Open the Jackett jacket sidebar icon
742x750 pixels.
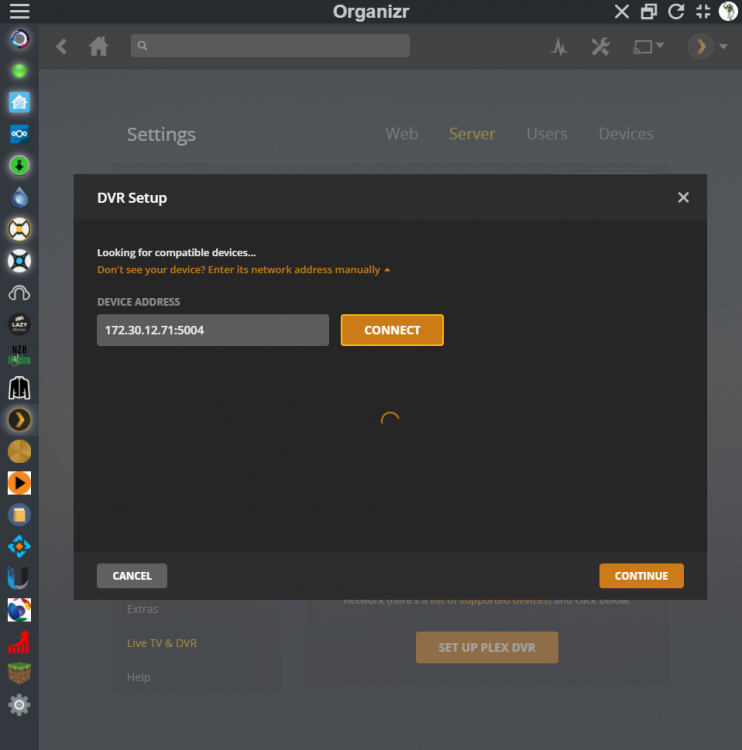[20, 388]
